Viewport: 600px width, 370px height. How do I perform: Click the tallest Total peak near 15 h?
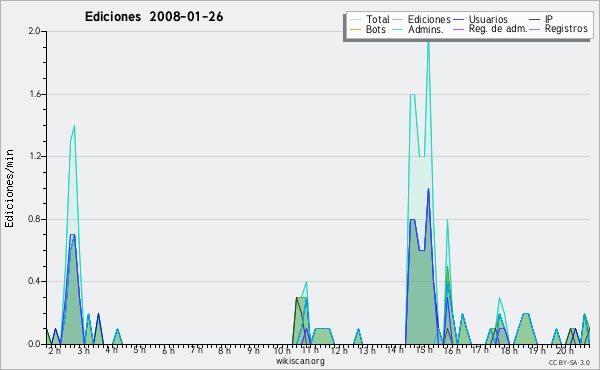428,41
